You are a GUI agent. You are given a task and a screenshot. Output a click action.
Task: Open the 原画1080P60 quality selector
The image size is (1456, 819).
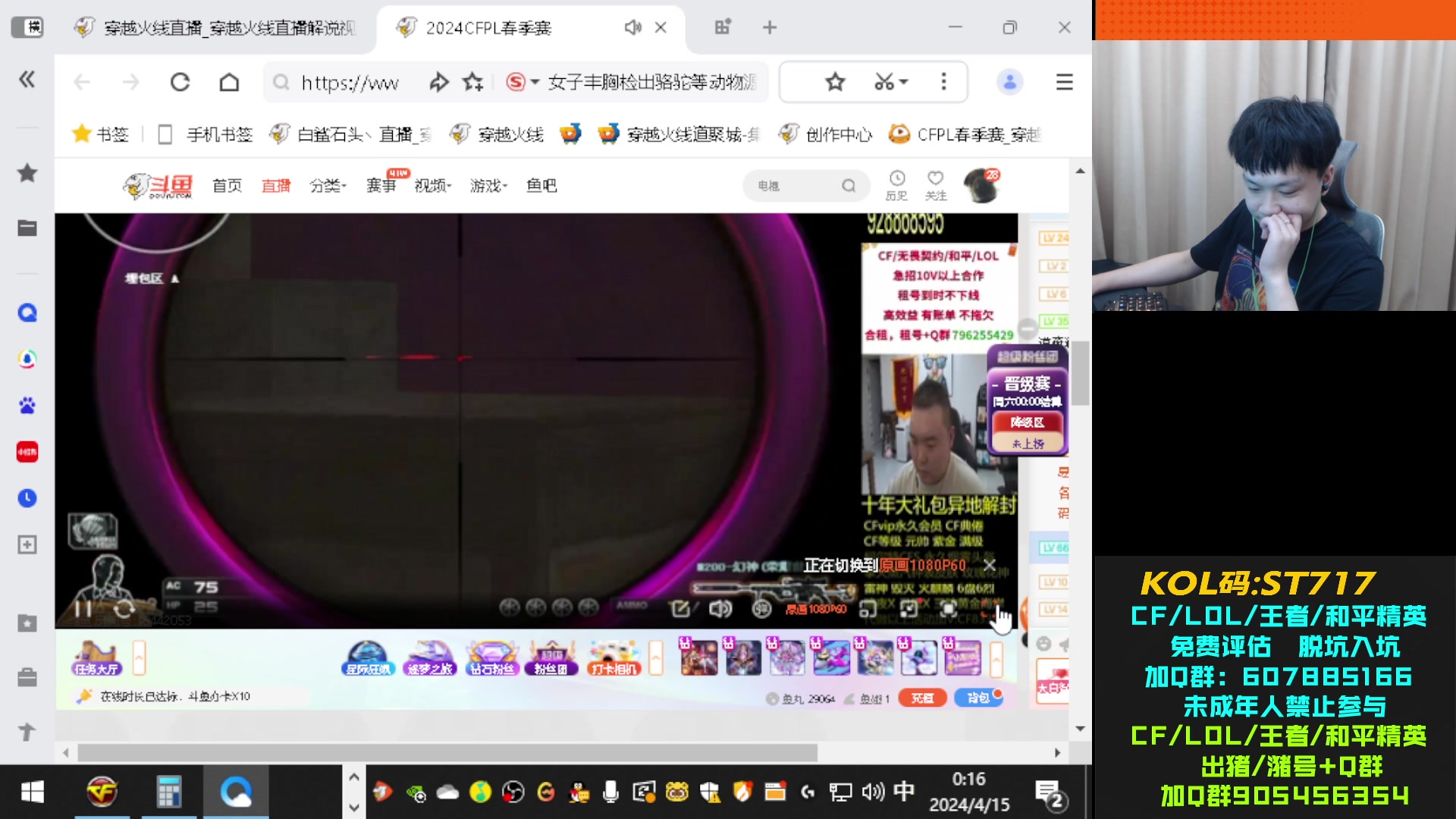pos(816,609)
